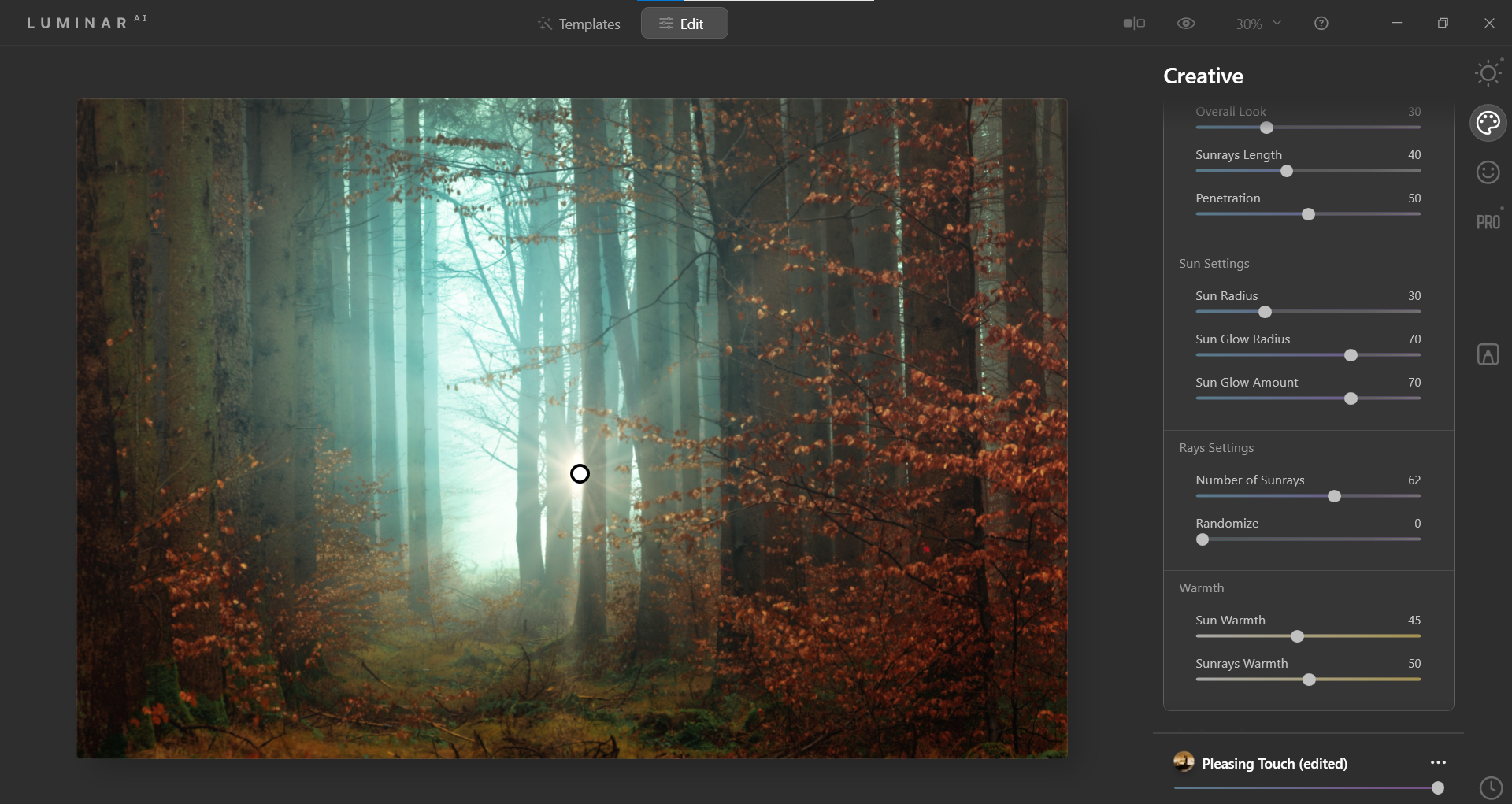Click the Sun Settings section heading
Screen dimensions: 1512x804
(x=1214, y=264)
